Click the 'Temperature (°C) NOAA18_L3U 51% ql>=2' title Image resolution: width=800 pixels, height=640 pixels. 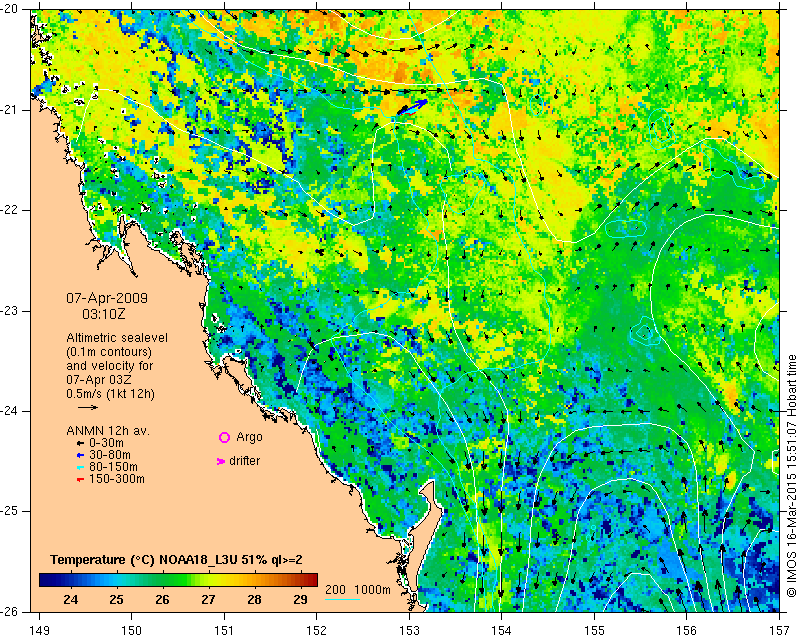pyautogui.click(x=177, y=560)
